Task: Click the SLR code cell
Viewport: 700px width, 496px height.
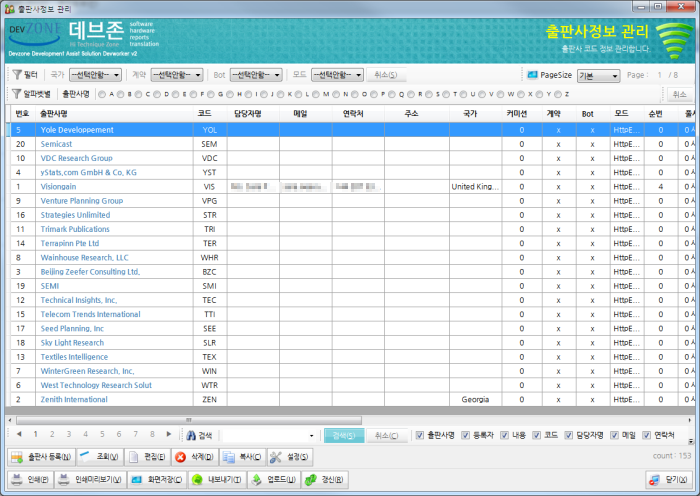Action: [x=210, y=343]
